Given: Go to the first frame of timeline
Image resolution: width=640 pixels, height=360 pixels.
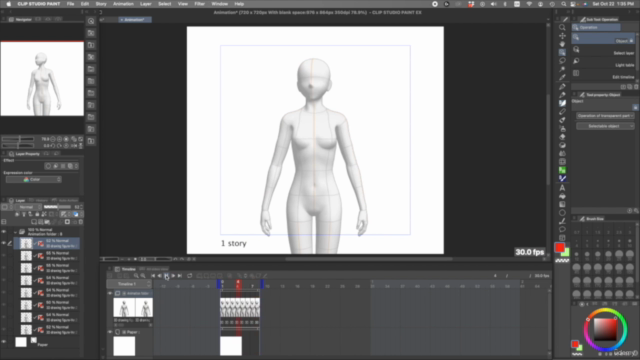Looking at the screenshot, I should [153, 276].
